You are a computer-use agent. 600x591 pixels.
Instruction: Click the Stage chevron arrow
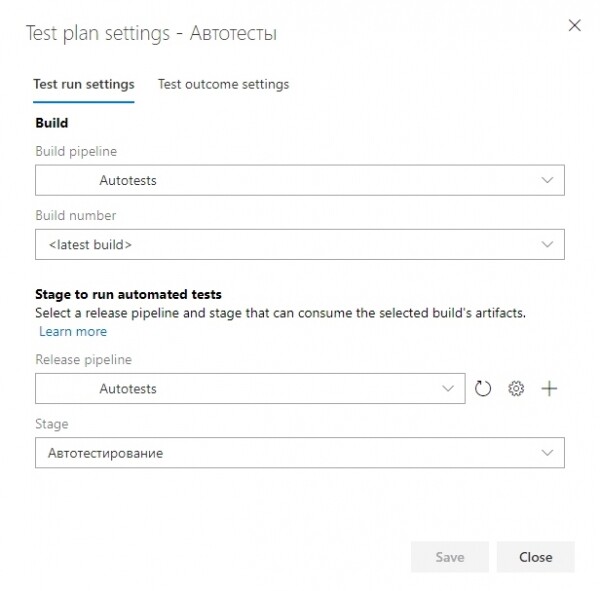tap(547, 453)
